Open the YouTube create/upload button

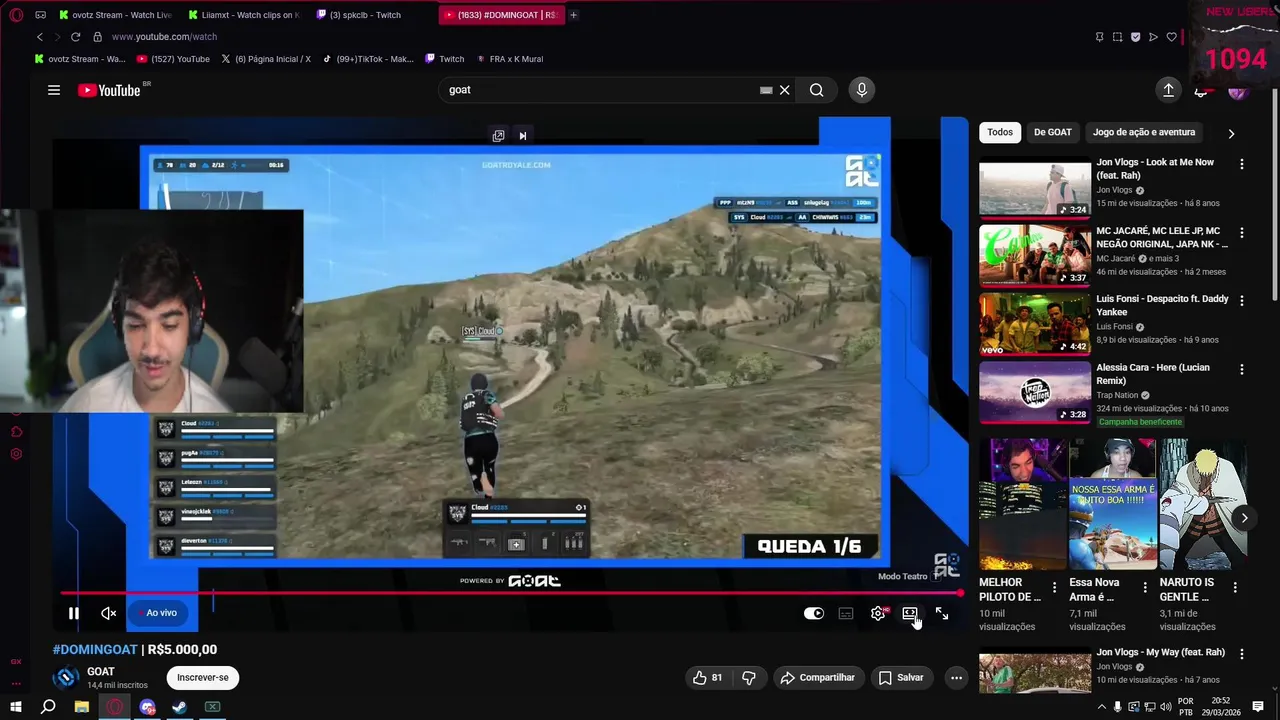coord(1168,90)
